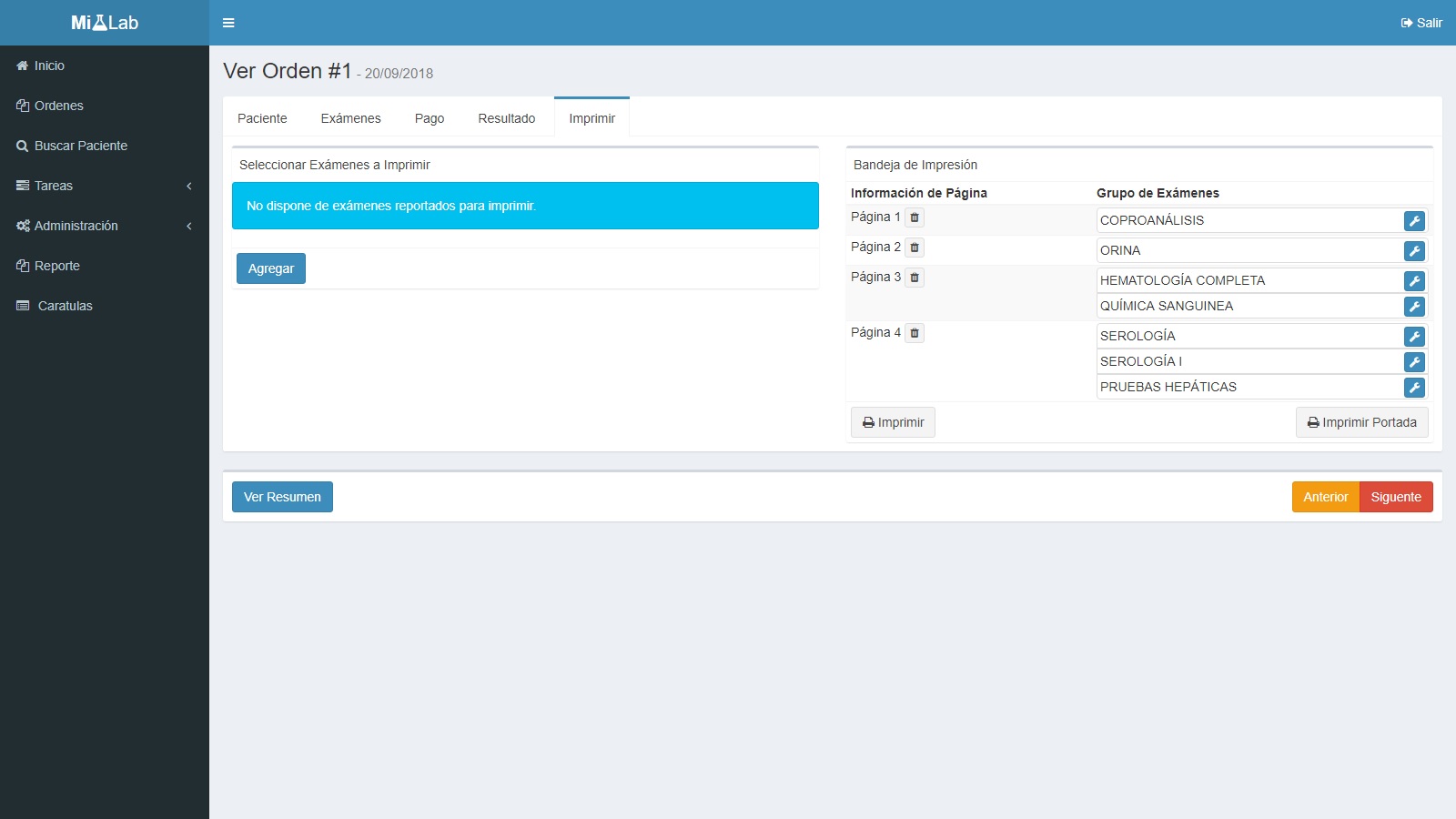
Task: Open the Resultado tab
Action: (x=507, y=118)
